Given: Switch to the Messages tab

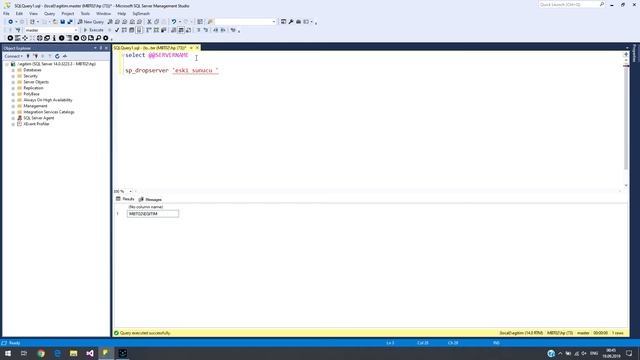Looking at the screenshot, I should [150, 199].
